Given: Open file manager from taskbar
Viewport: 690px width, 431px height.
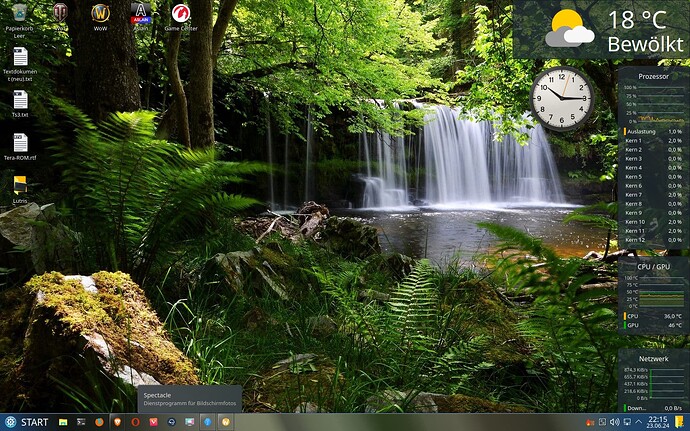Looking at the screenshot, I should (x=63, y=422).
